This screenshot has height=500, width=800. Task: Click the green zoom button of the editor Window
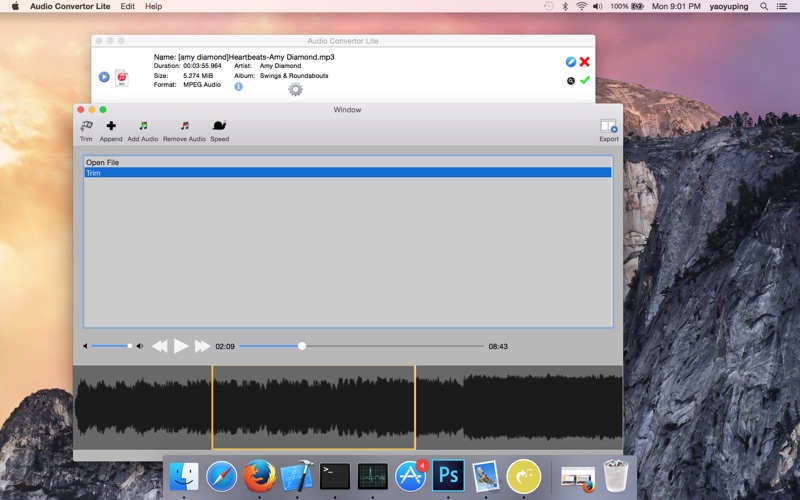tap(103, 109)
